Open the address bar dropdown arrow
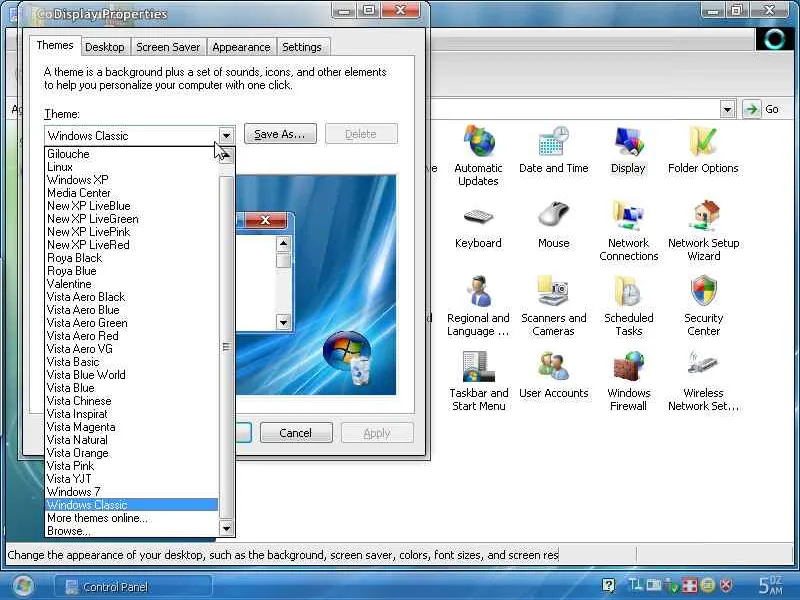 (x=728, y=109)
